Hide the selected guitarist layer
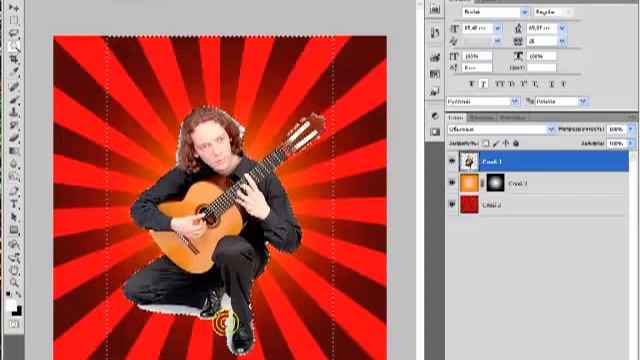Viewport: 640px width, 360px height. (452, 161)
